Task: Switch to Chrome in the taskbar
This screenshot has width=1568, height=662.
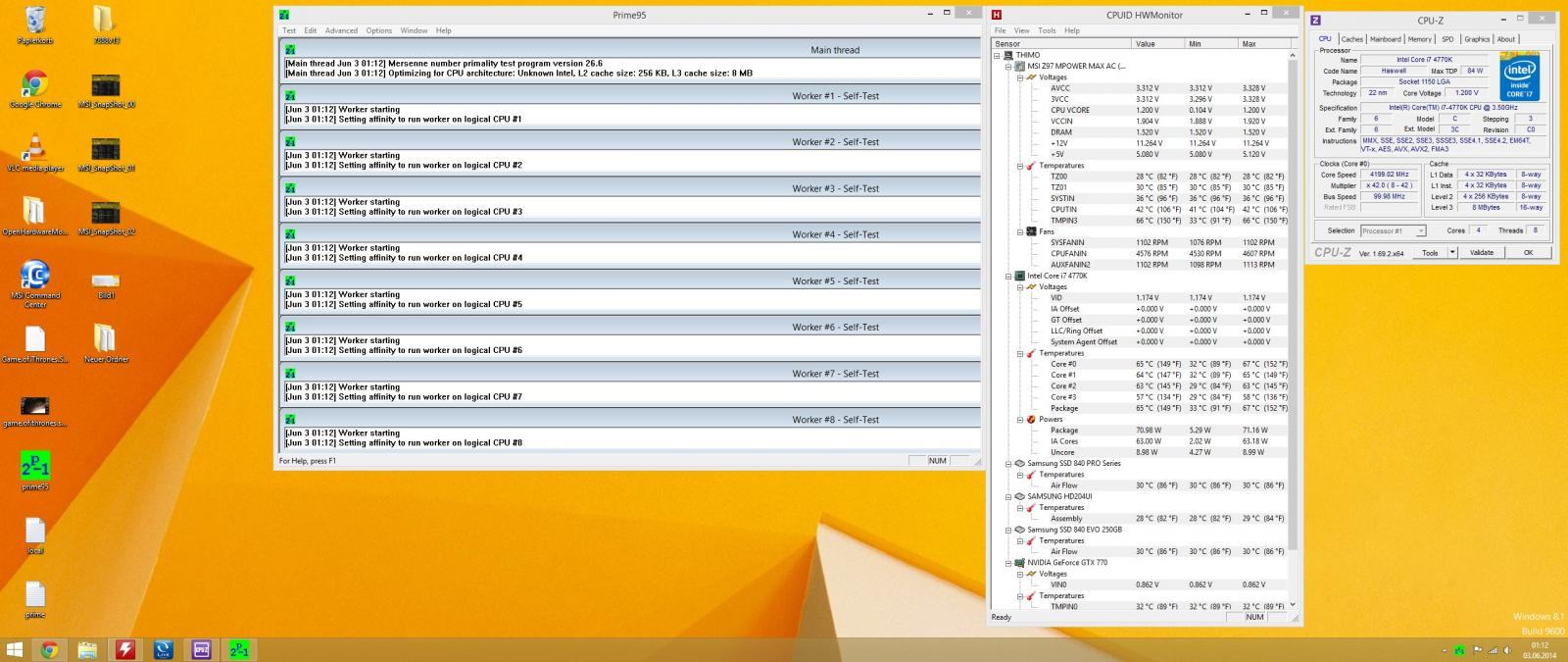Action: coord(49,649)
